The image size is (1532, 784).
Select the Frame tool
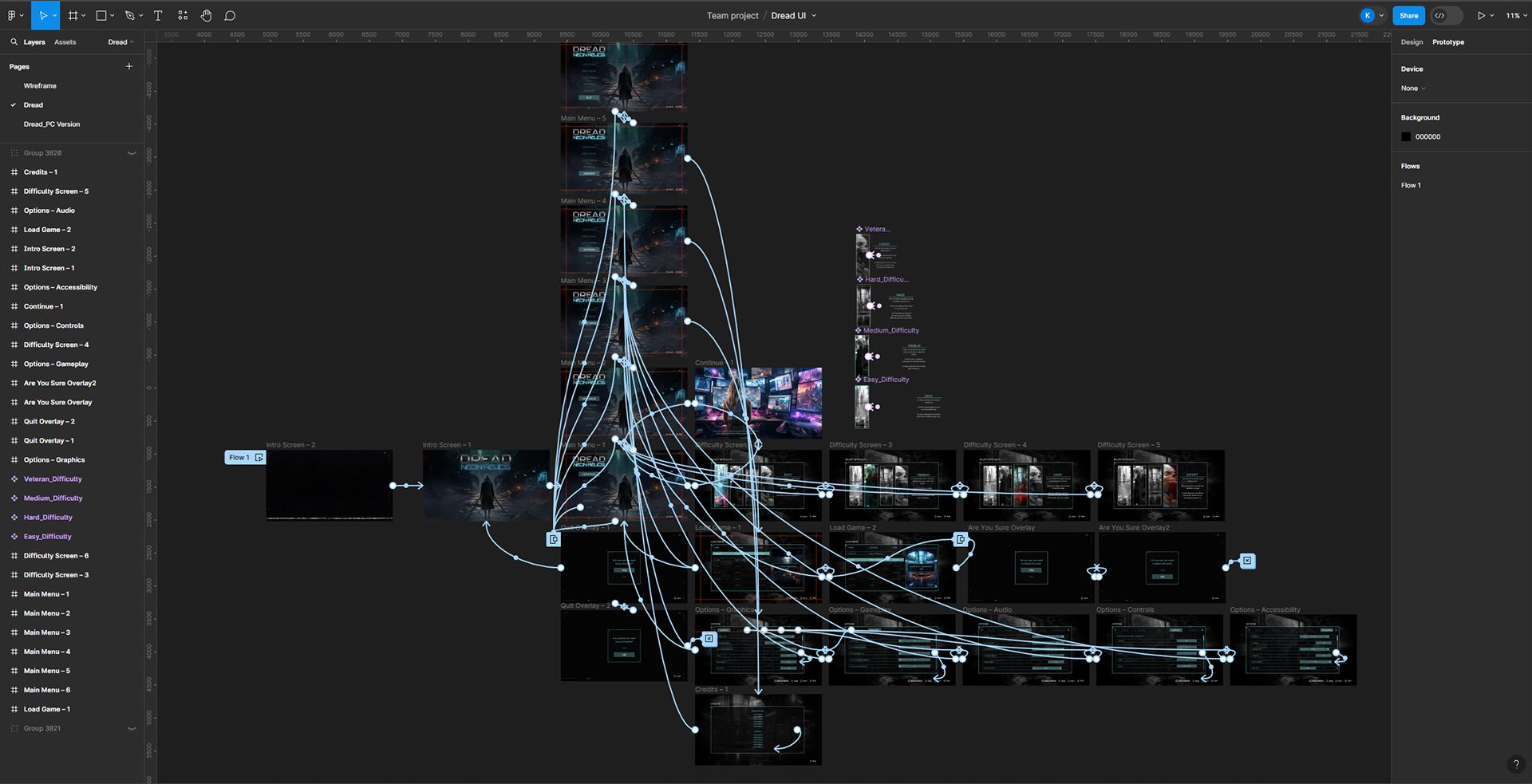point(73,15)
